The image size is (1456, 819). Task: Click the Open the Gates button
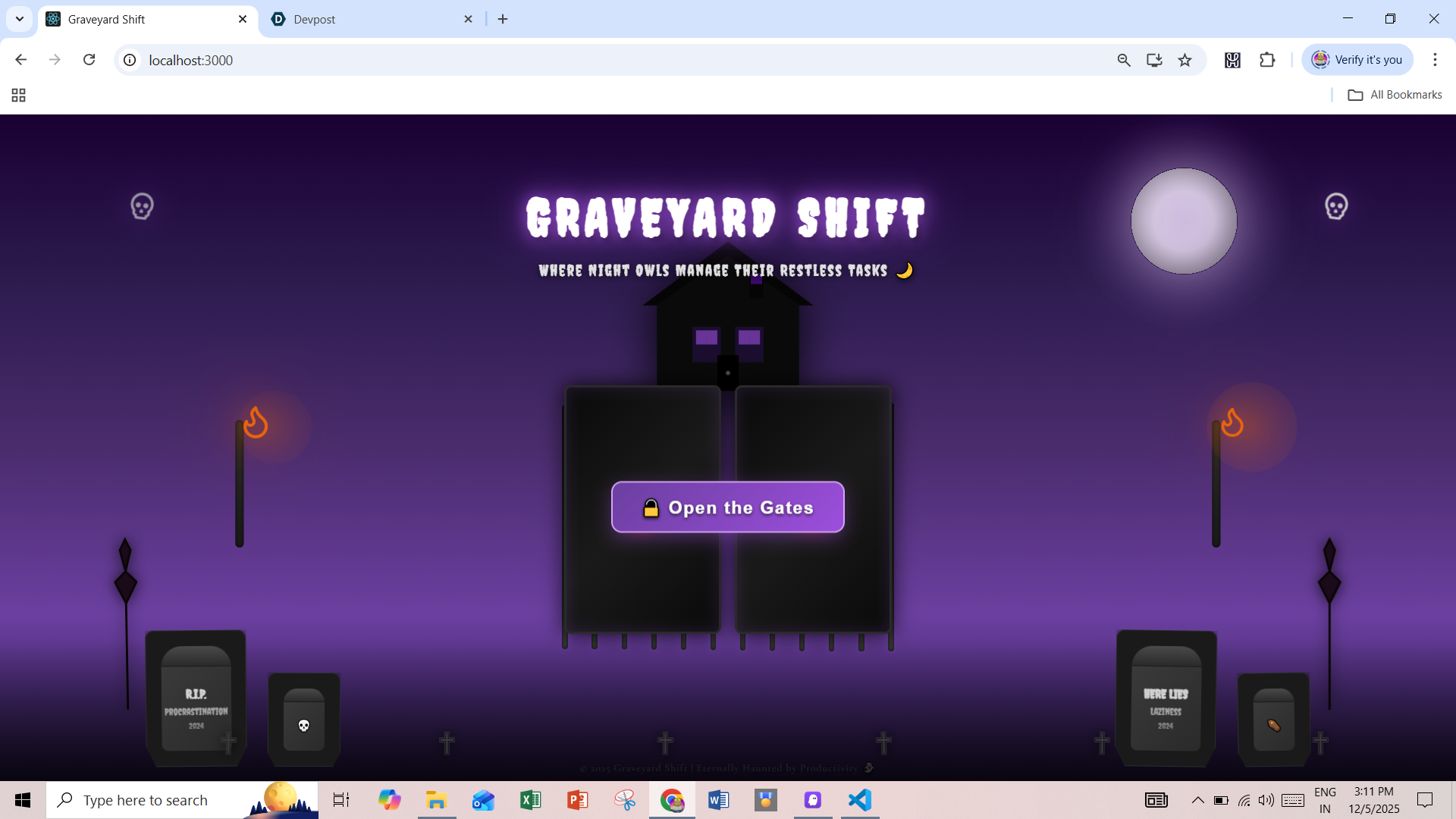(x=727, y=507)
